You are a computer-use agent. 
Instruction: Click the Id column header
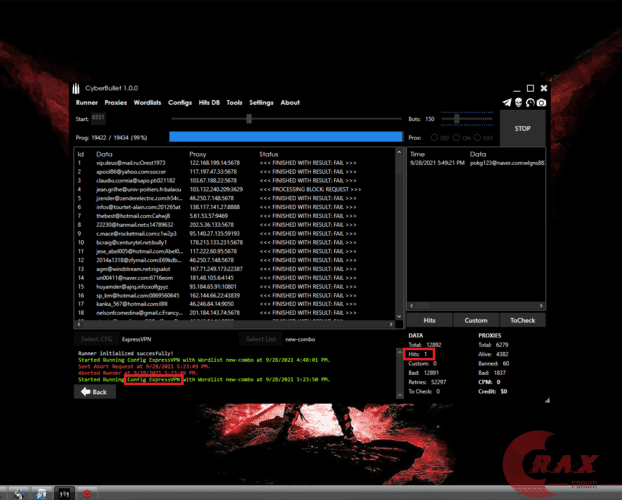click(x=81, y=154)
